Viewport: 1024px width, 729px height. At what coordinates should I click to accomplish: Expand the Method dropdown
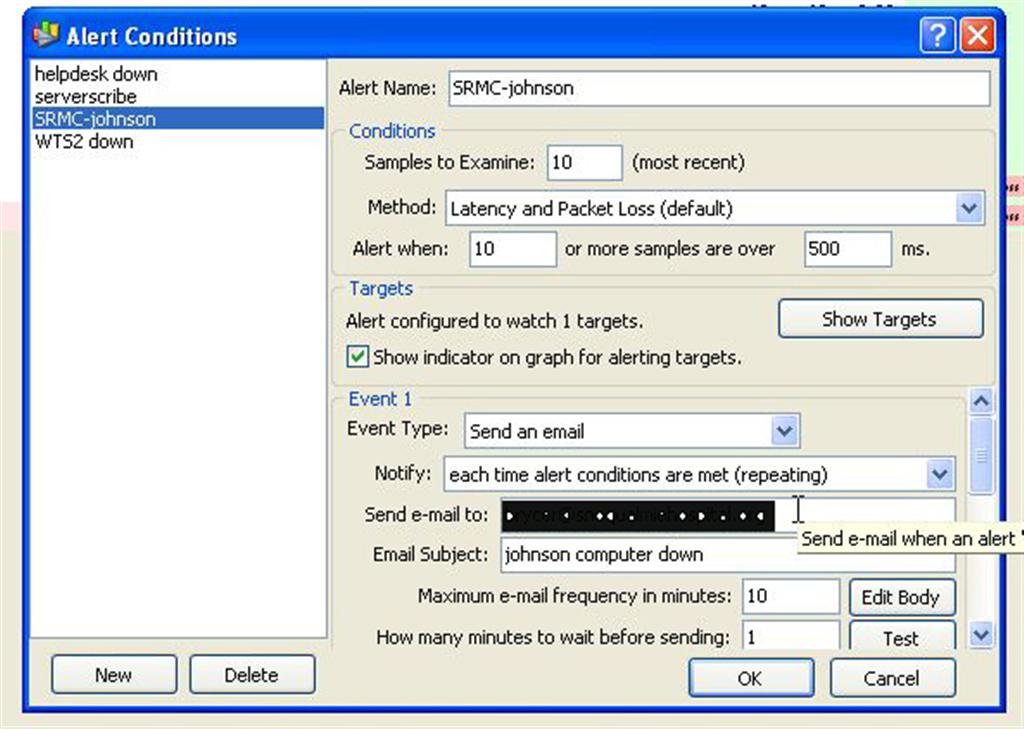pyautogui.click(x=967, y=209)
